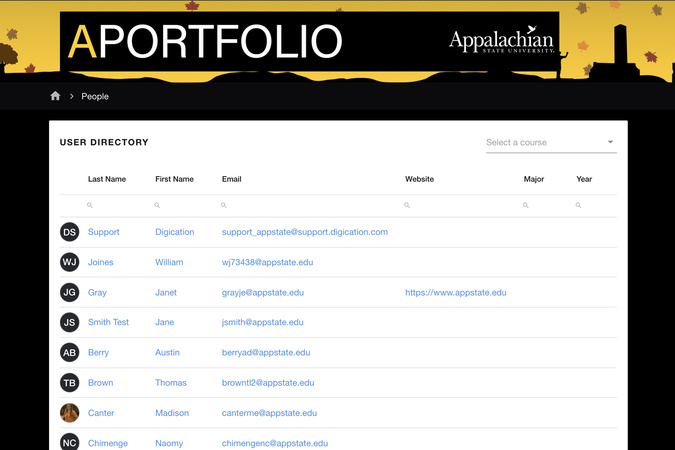Click first name link Janet
Viewport: 675px width, 450px height.
[x=166, y=292]
